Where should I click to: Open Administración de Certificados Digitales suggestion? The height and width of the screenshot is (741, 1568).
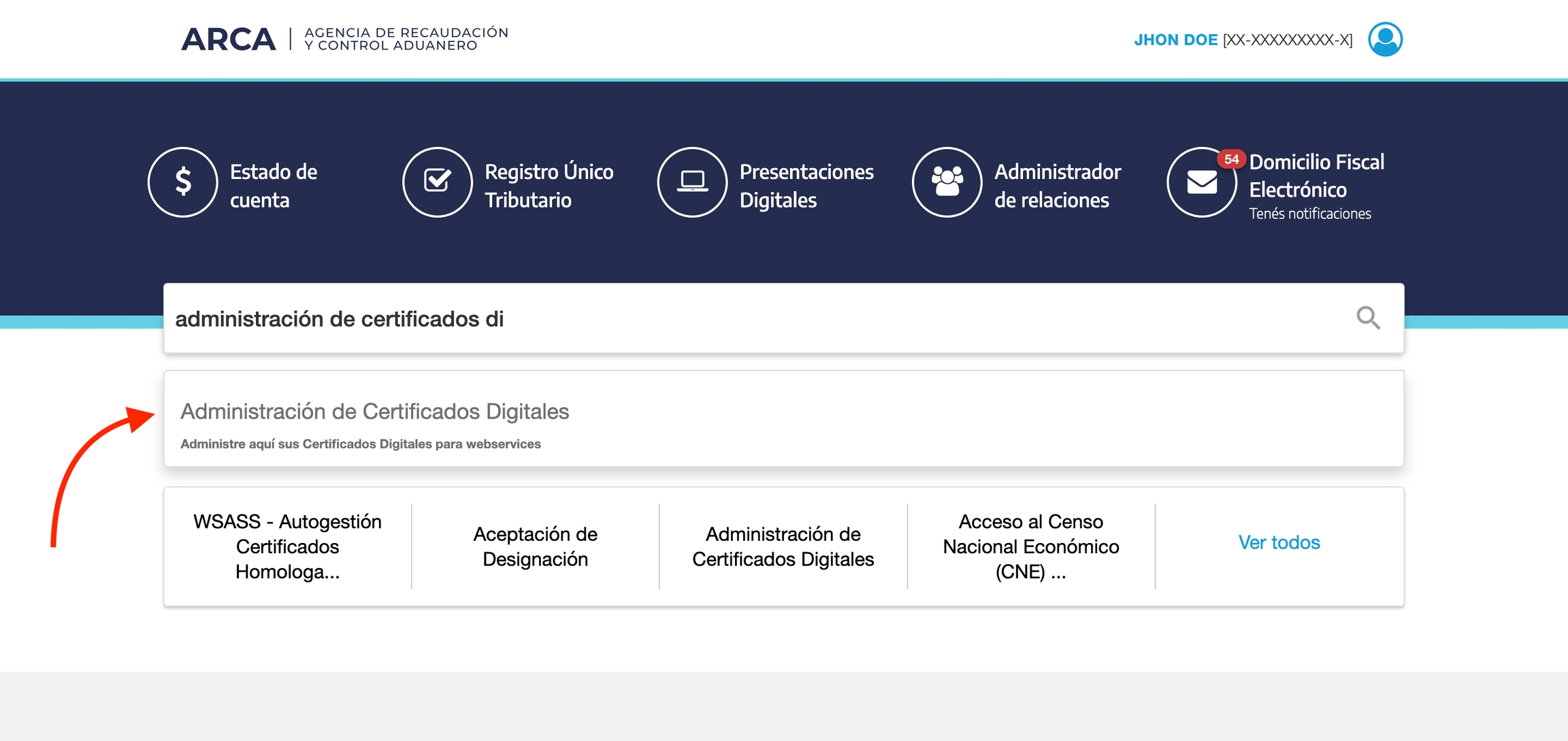pos(374,411)
